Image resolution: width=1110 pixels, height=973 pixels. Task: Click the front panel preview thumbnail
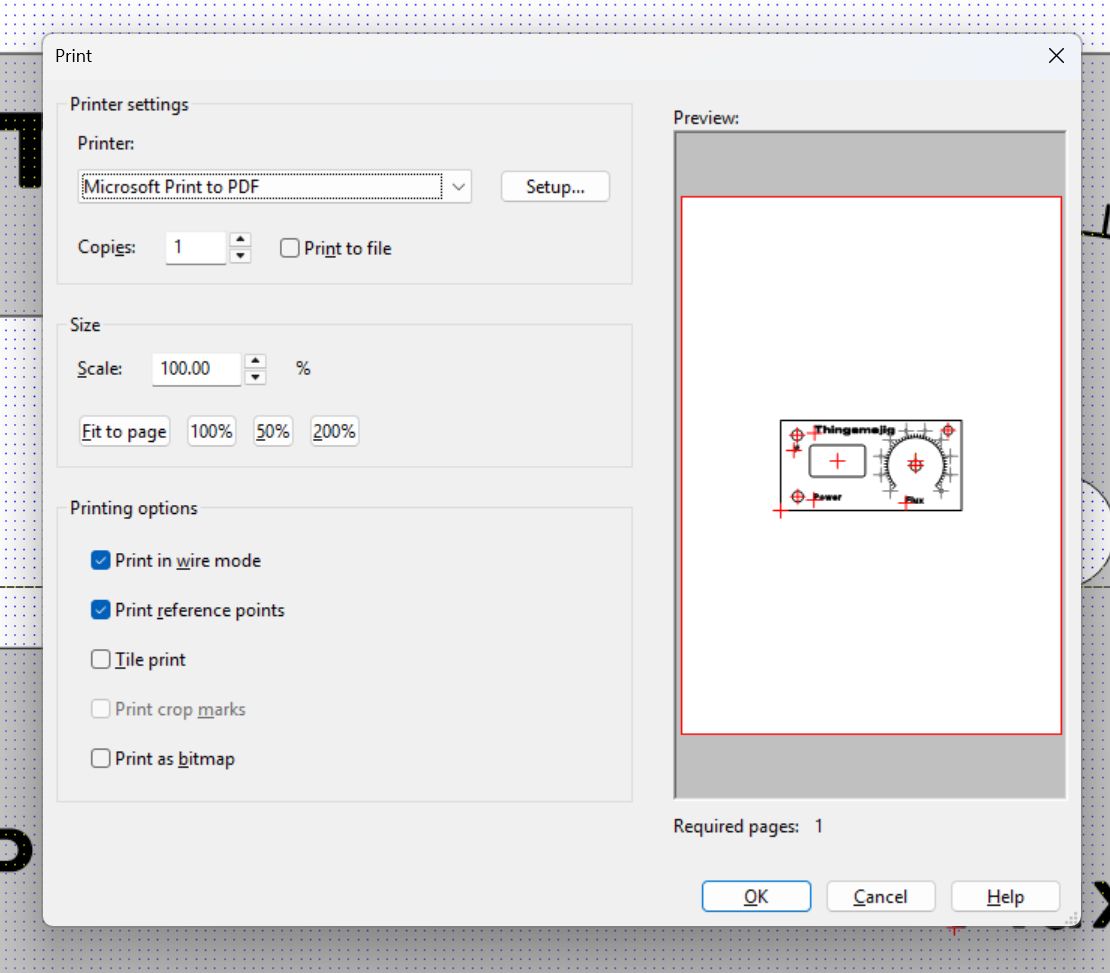click(x=870, y=465)
